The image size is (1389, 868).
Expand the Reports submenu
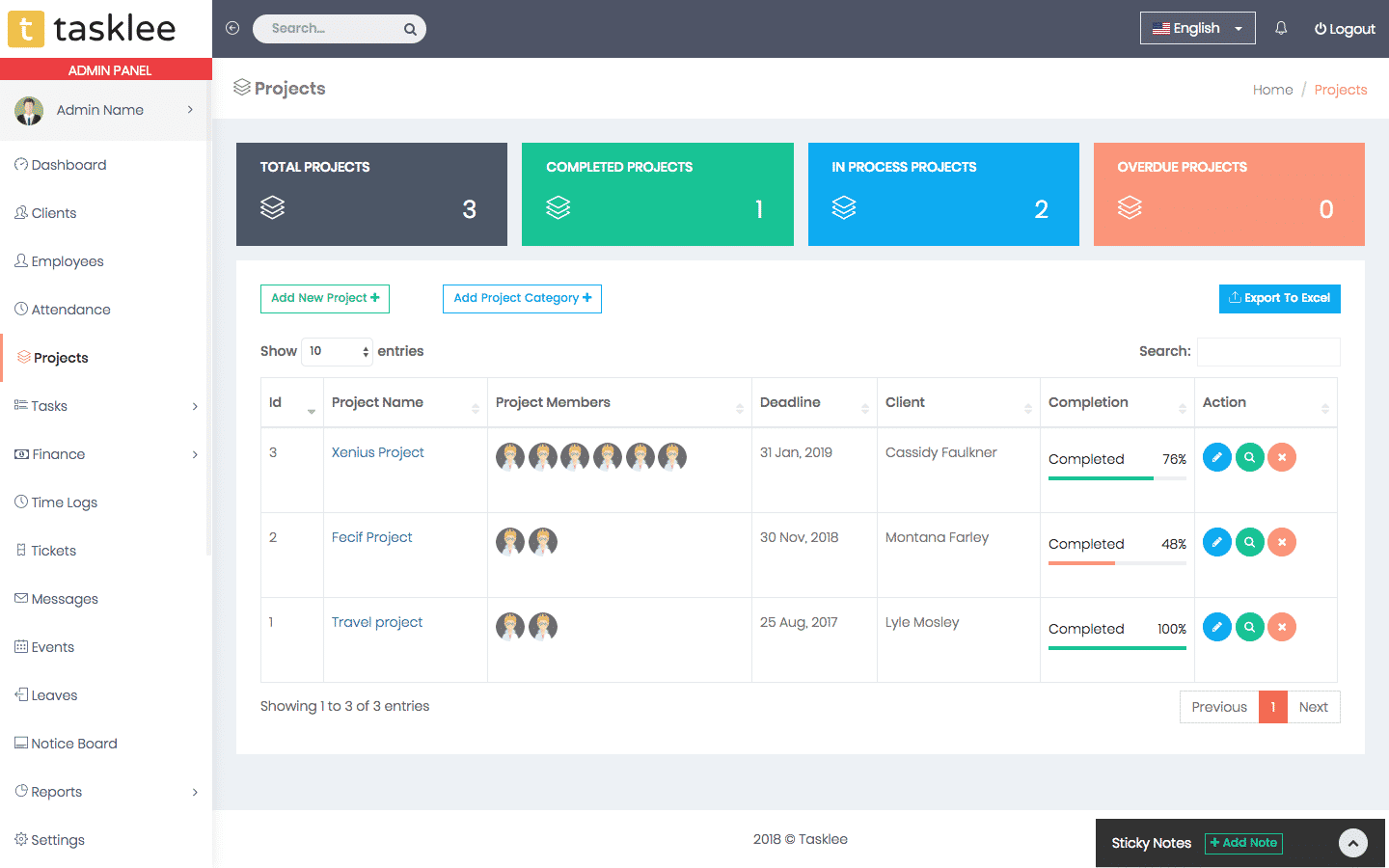55,791
